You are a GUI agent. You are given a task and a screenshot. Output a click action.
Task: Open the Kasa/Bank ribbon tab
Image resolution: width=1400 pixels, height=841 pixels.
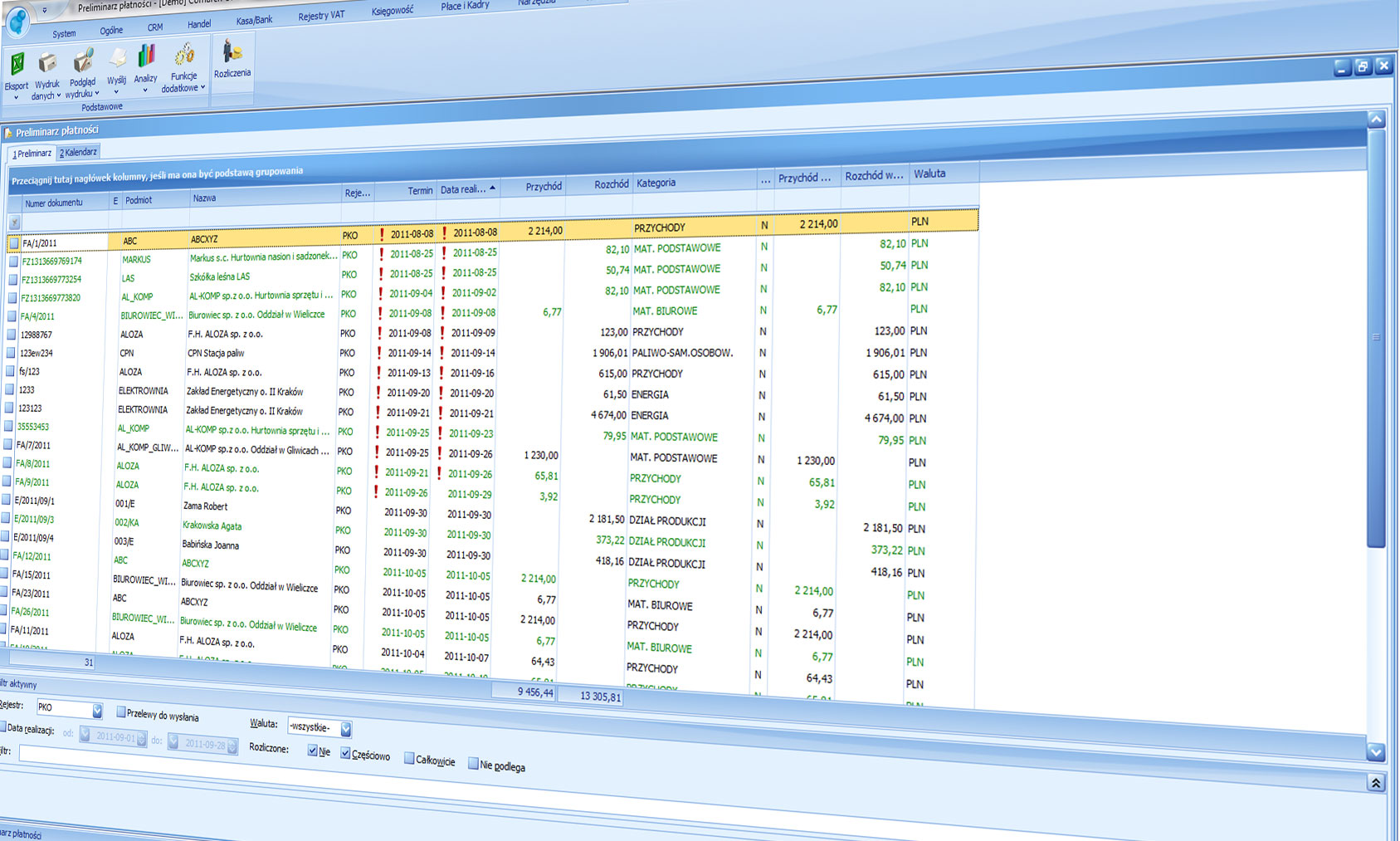tap(254, 20)
